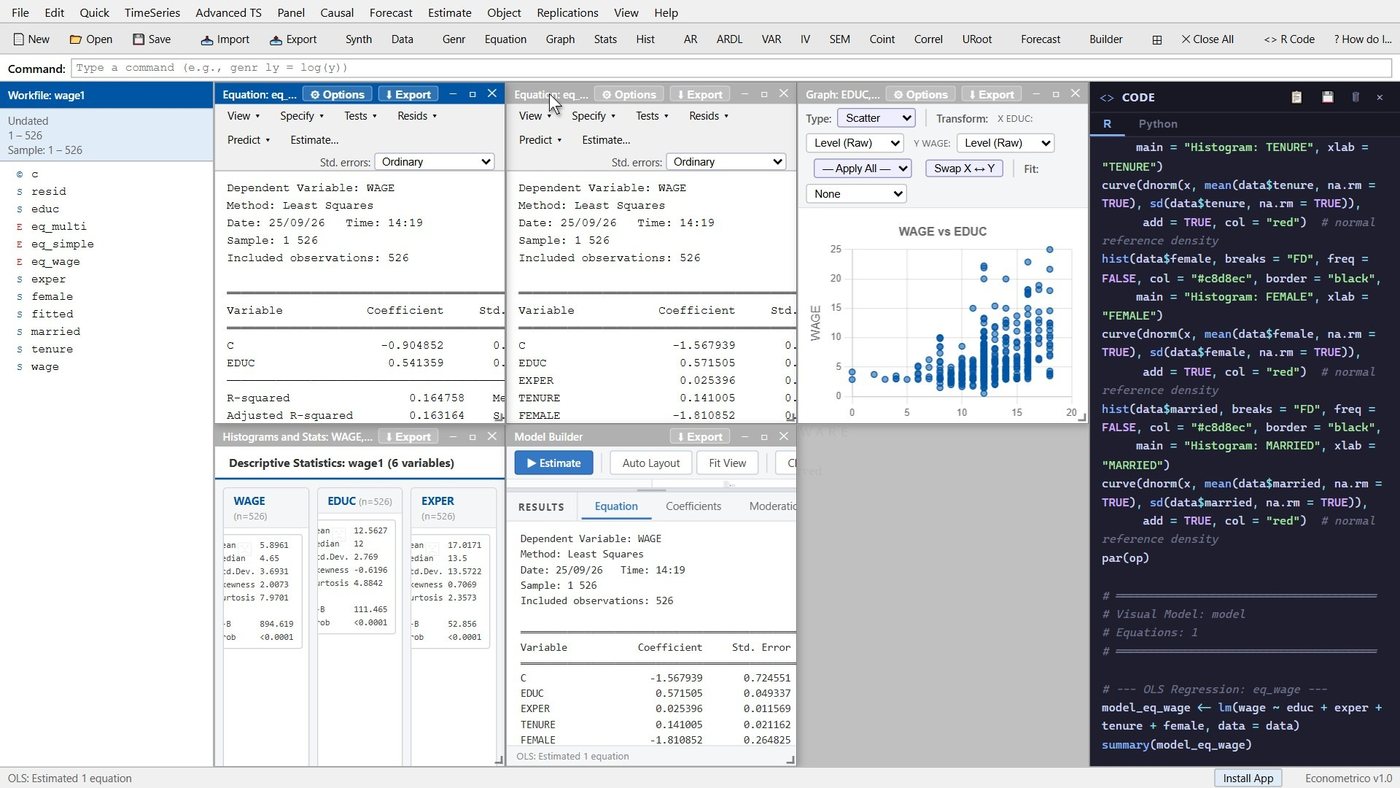Click Export in the first Equation window
Viewport: 1400px width, 788px height.
point(406,94)
